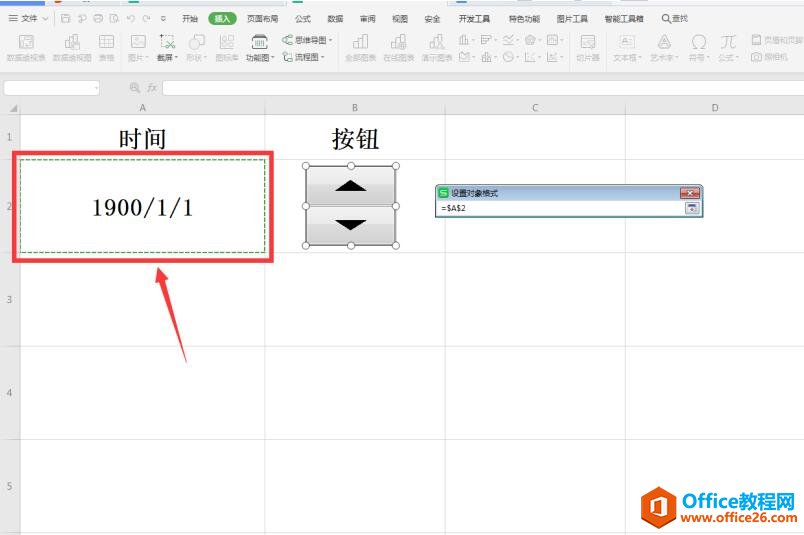This screenshot has height=535, width=804.
Task: Click the 全部图表 (All Charts) icon
Action: tap(360, 46)
